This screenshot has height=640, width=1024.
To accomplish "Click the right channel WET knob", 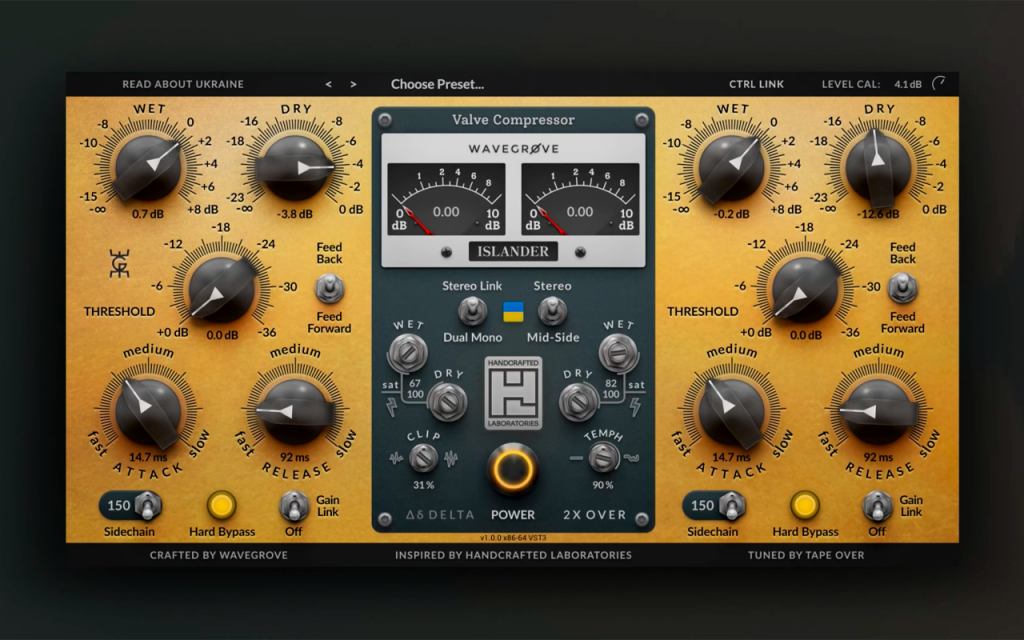I will [731, 167].
